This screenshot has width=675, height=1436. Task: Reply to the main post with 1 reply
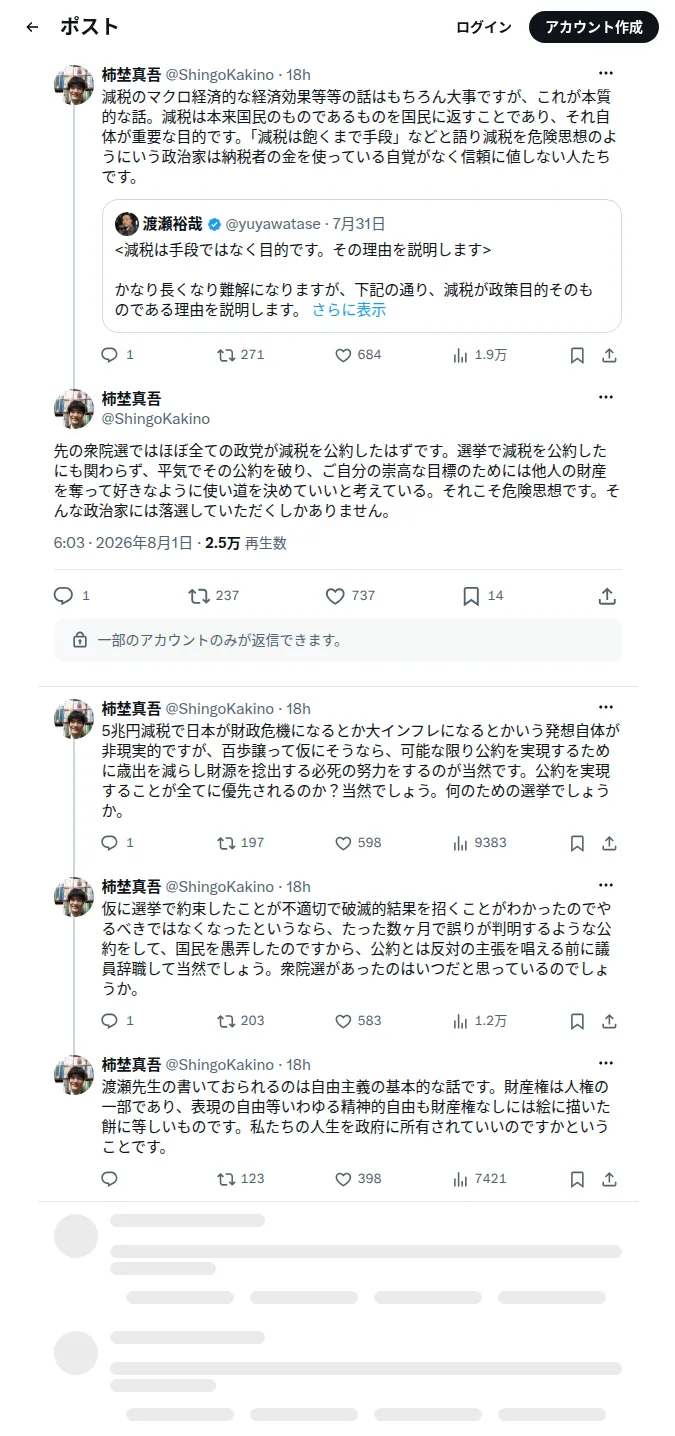pyautogui.click(x=72, y=596)
